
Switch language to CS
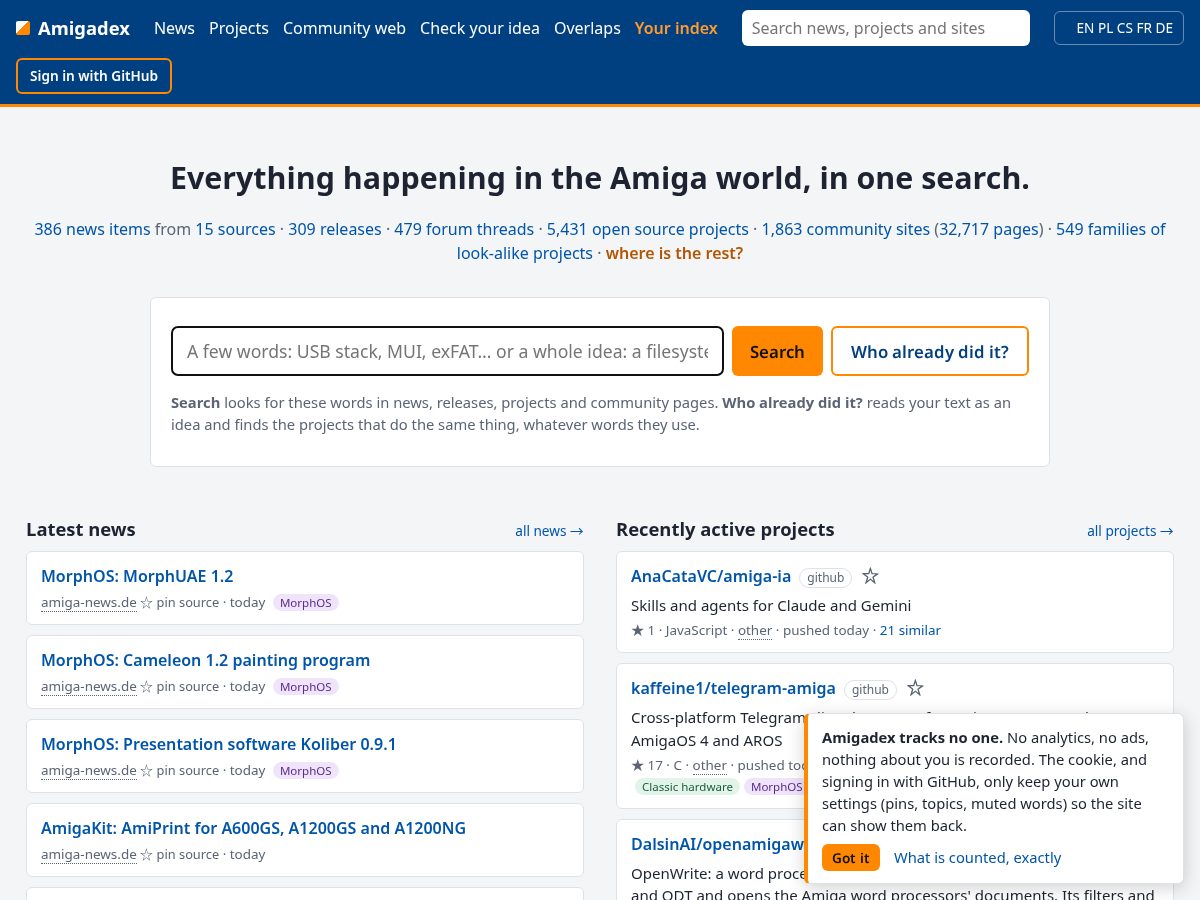coord(1125,28)
